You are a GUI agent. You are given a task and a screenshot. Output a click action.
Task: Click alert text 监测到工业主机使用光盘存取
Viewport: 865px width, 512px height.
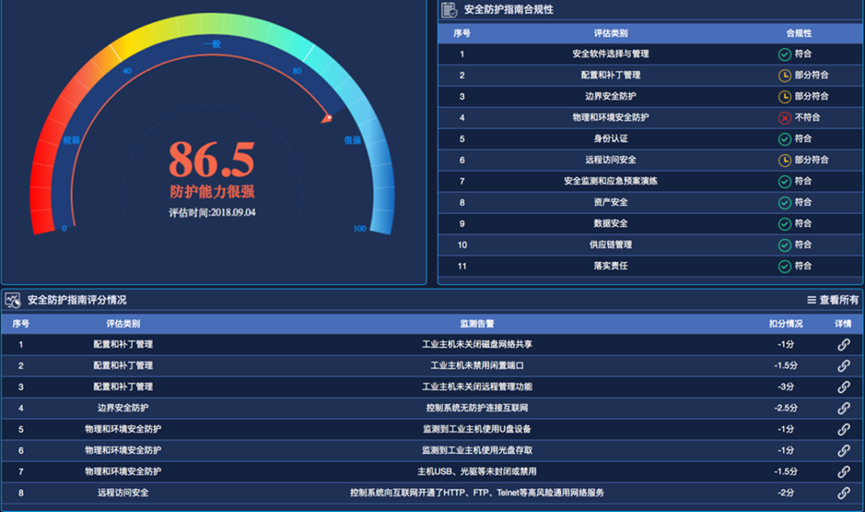coord(477,450)
